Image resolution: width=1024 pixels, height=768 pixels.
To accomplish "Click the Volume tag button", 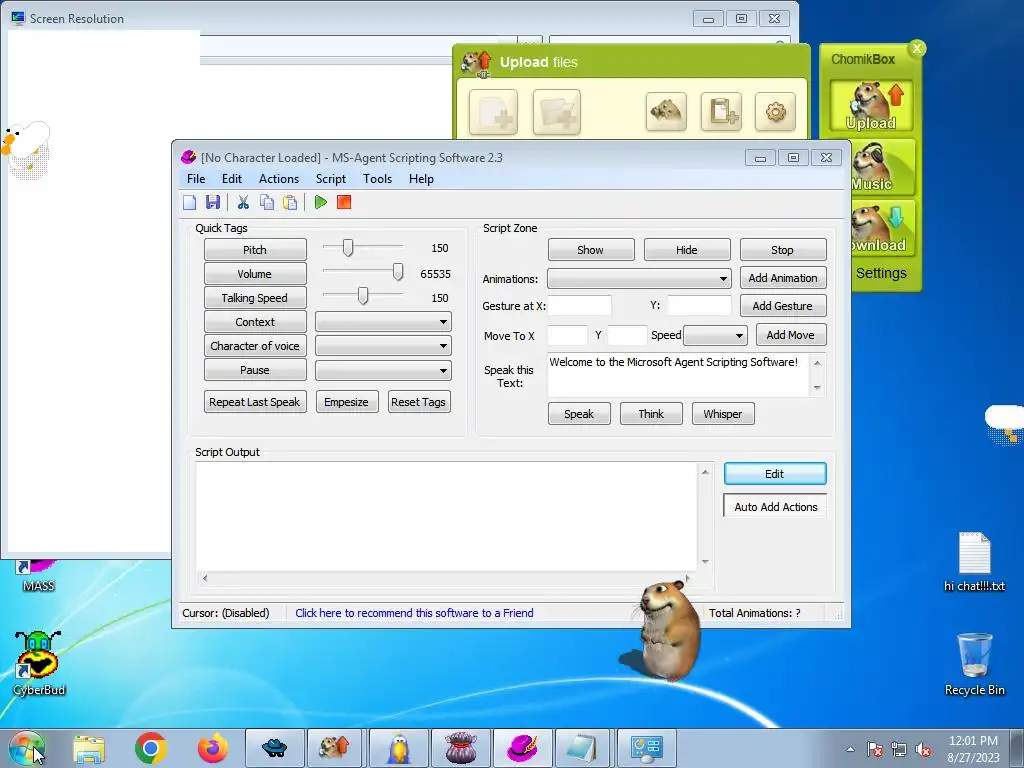I will 255,274.
